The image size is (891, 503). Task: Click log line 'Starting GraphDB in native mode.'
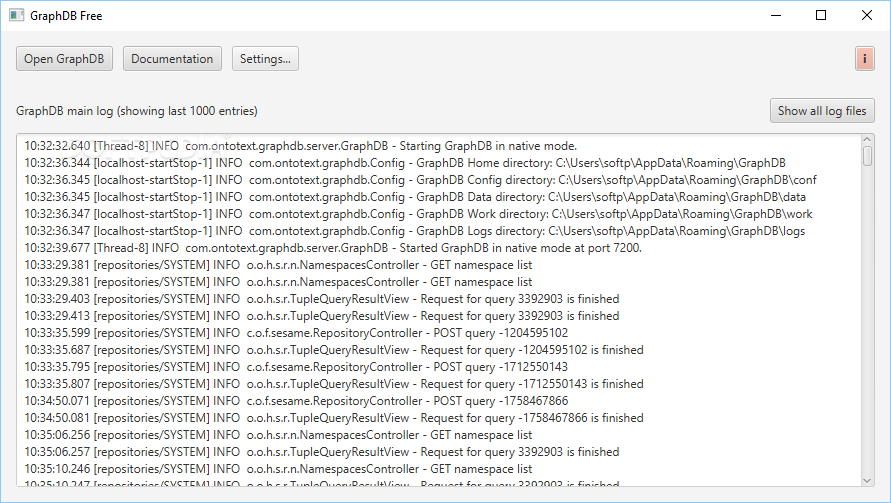[x=301, y=146]
